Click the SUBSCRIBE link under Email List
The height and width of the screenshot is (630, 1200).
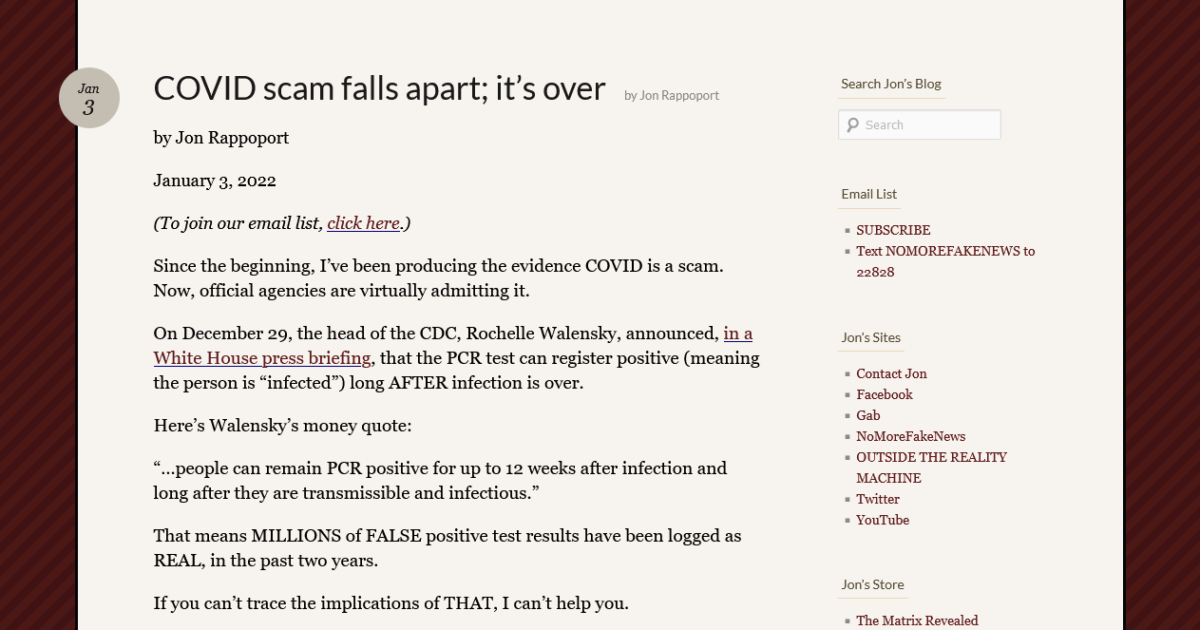tap(893, 229)
